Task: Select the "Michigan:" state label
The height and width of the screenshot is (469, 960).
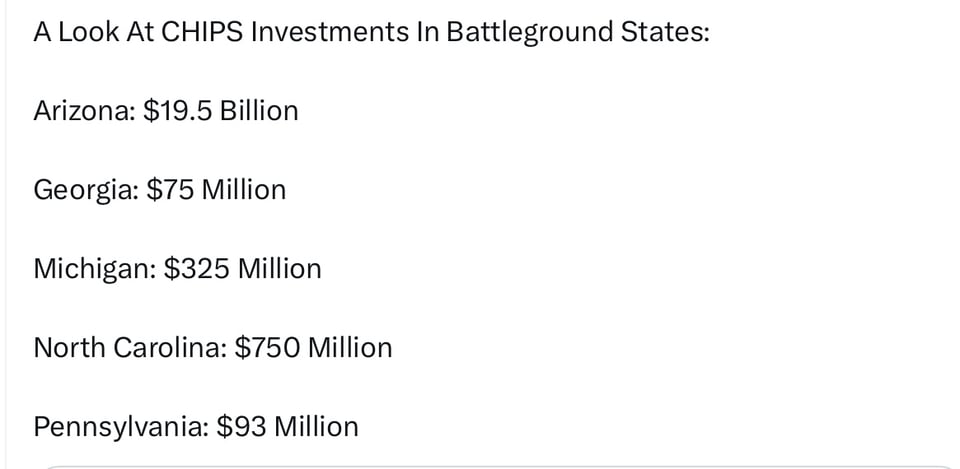Action: (x=94, y=269)
